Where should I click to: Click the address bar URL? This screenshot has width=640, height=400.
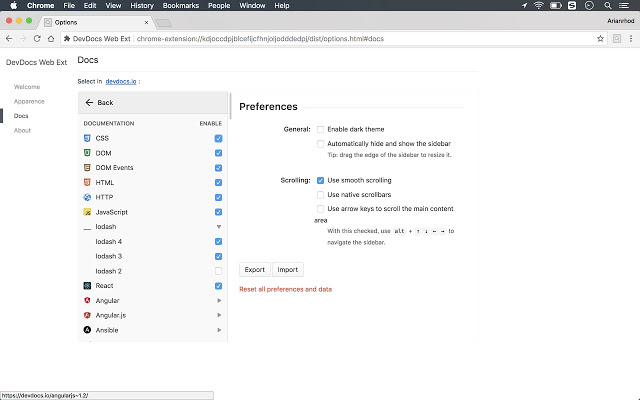[260, 39]
